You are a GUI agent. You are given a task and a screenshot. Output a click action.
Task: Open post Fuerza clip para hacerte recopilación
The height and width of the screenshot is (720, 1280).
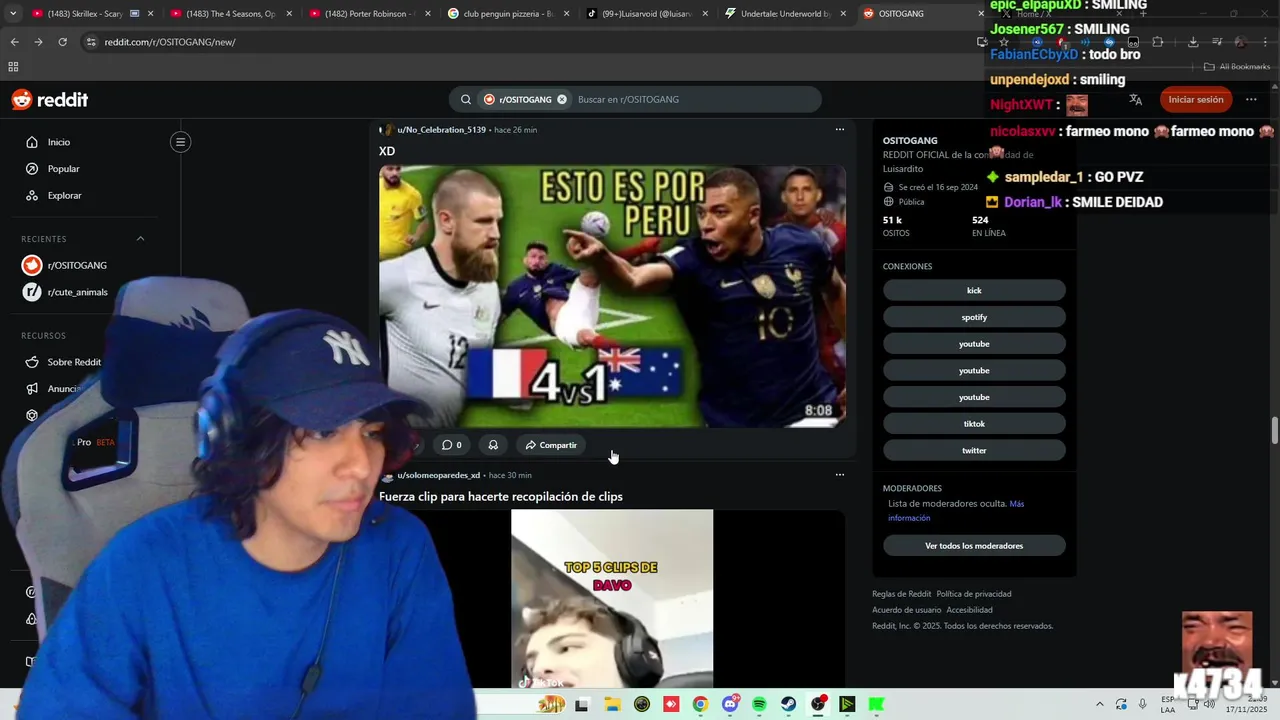(x=501, y=497)
